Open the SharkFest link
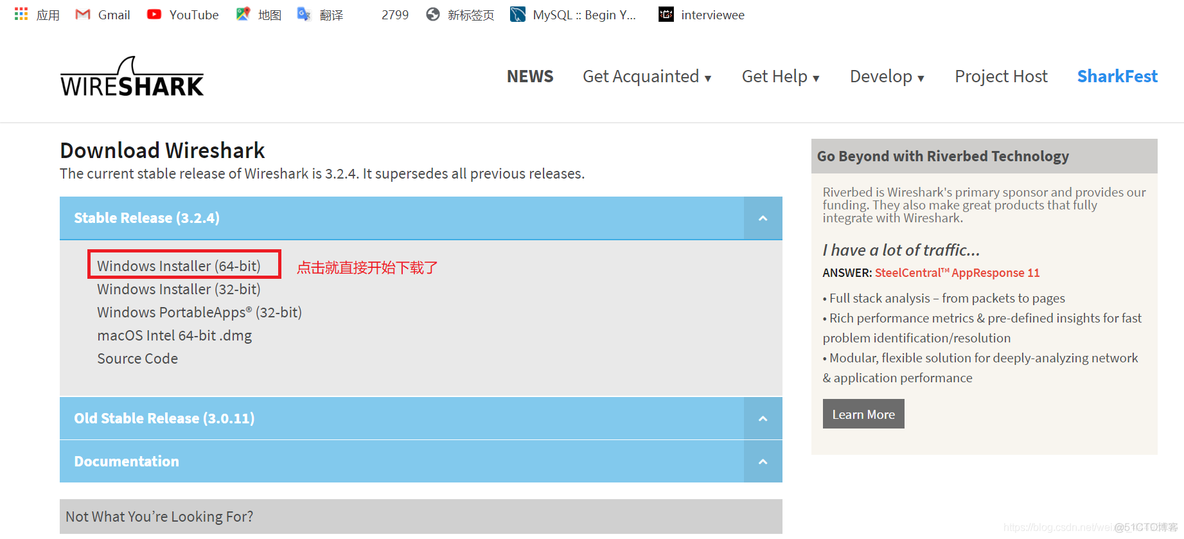The image size is (1184, 539). (x=1118, y=76)
